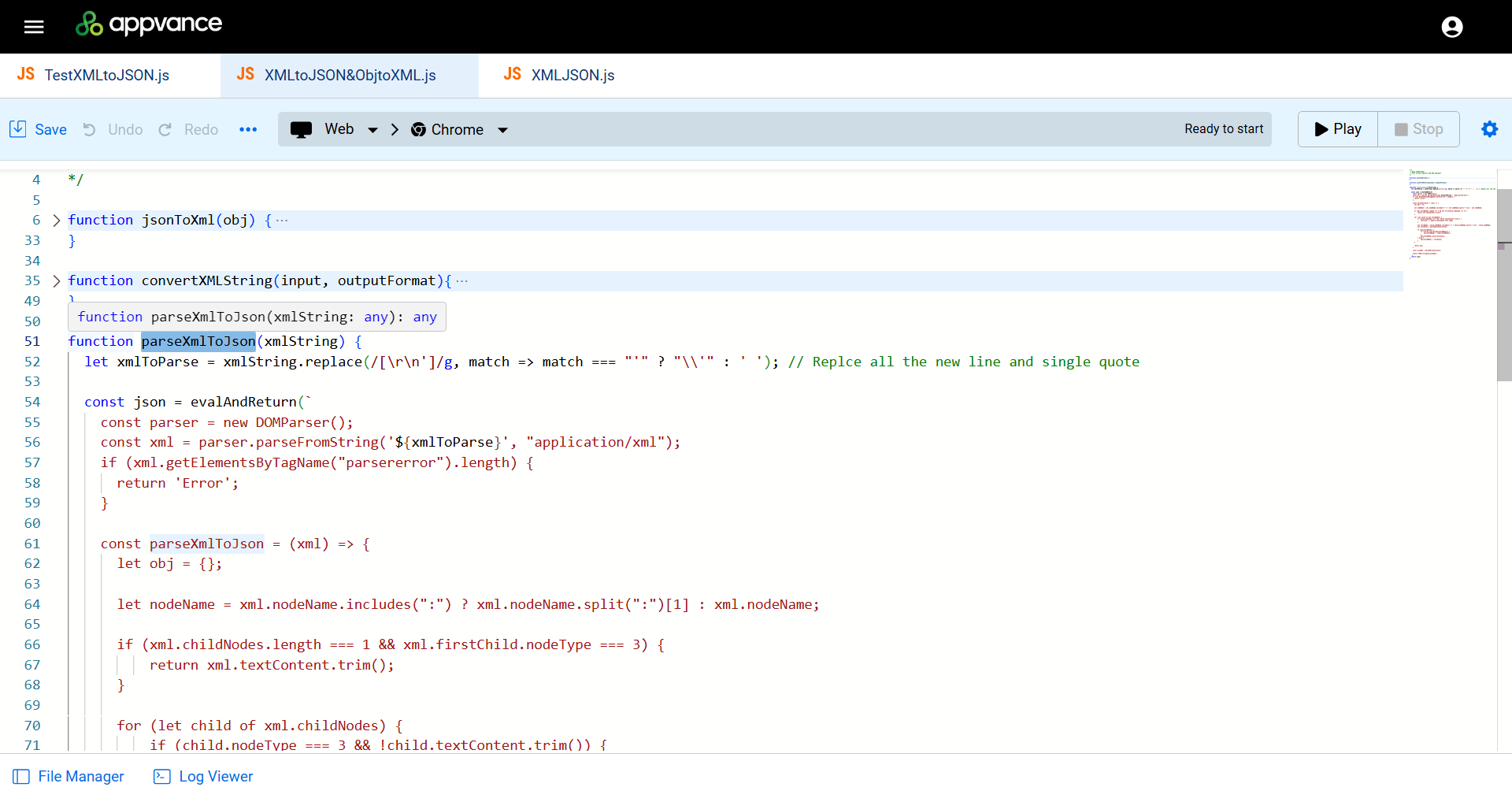
Task: Switch to the XMLtoJSON&ObjtoXML.js tab
Action: click(350, 76)
